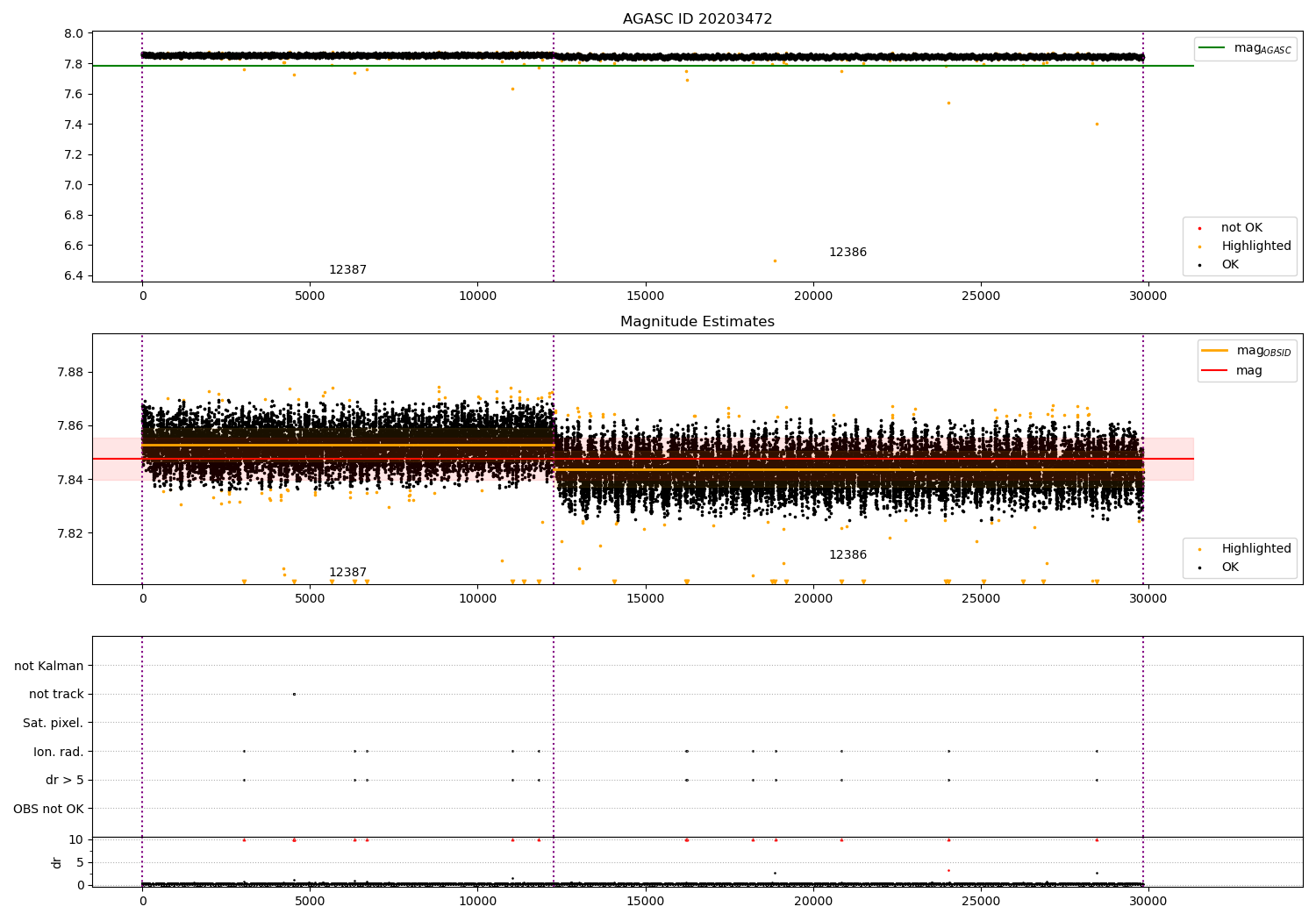Click the red 'mag' legend entry

(x=1233, y=371)
